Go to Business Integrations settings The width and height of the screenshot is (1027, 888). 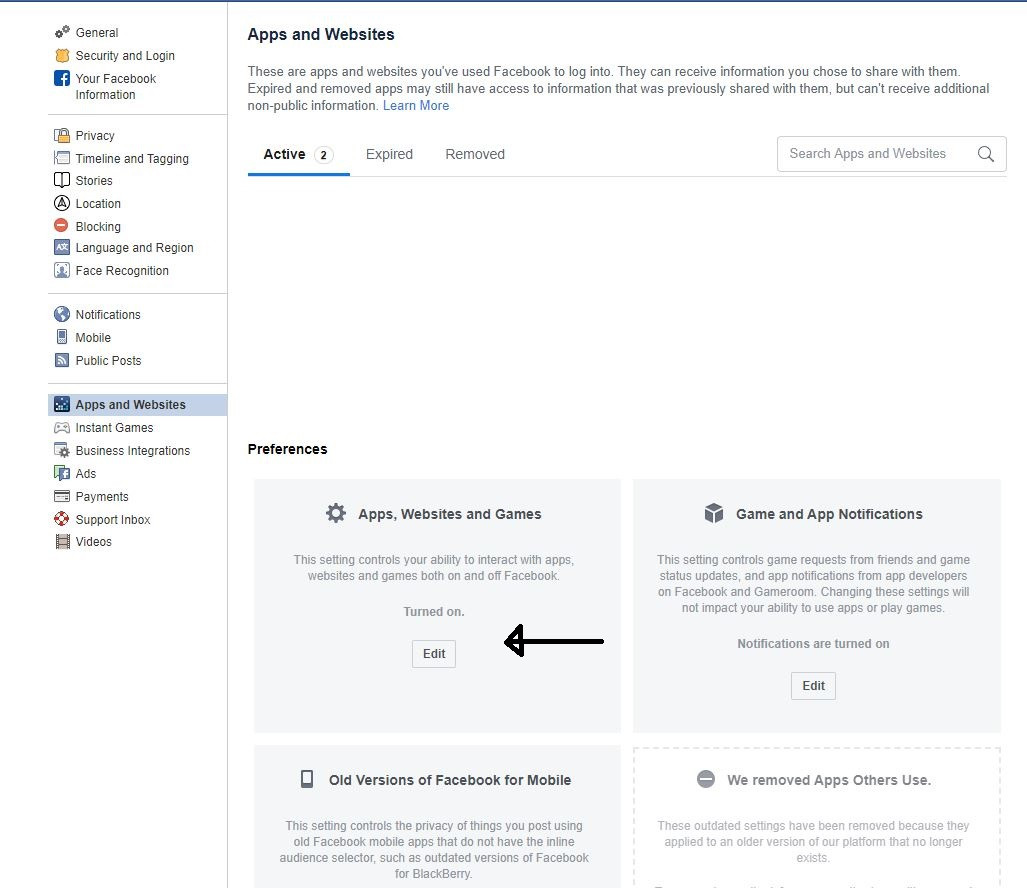click(x=132, y=451)
